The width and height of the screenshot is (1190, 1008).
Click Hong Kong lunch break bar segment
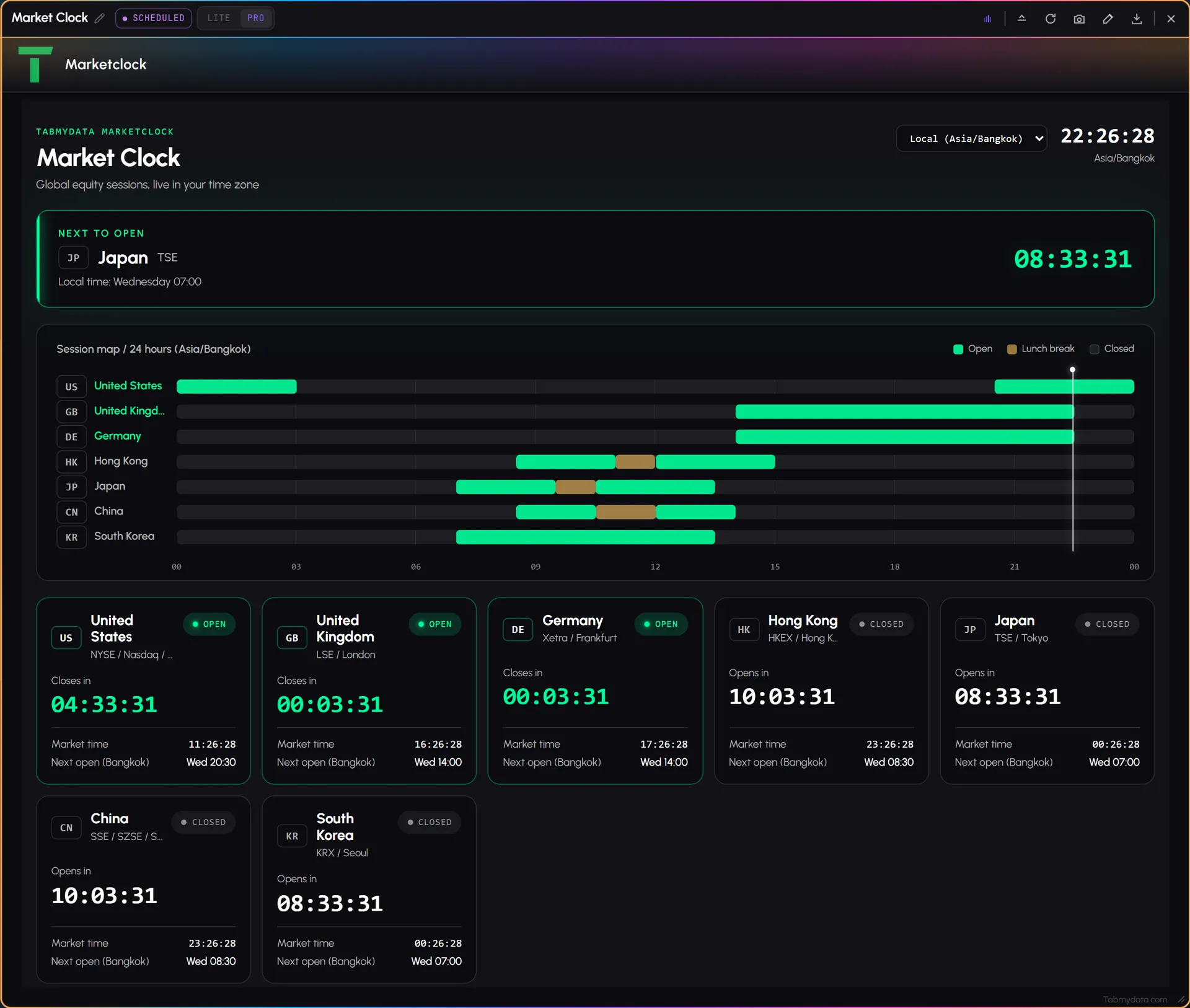pyautogui.click(x=635, y=462)
